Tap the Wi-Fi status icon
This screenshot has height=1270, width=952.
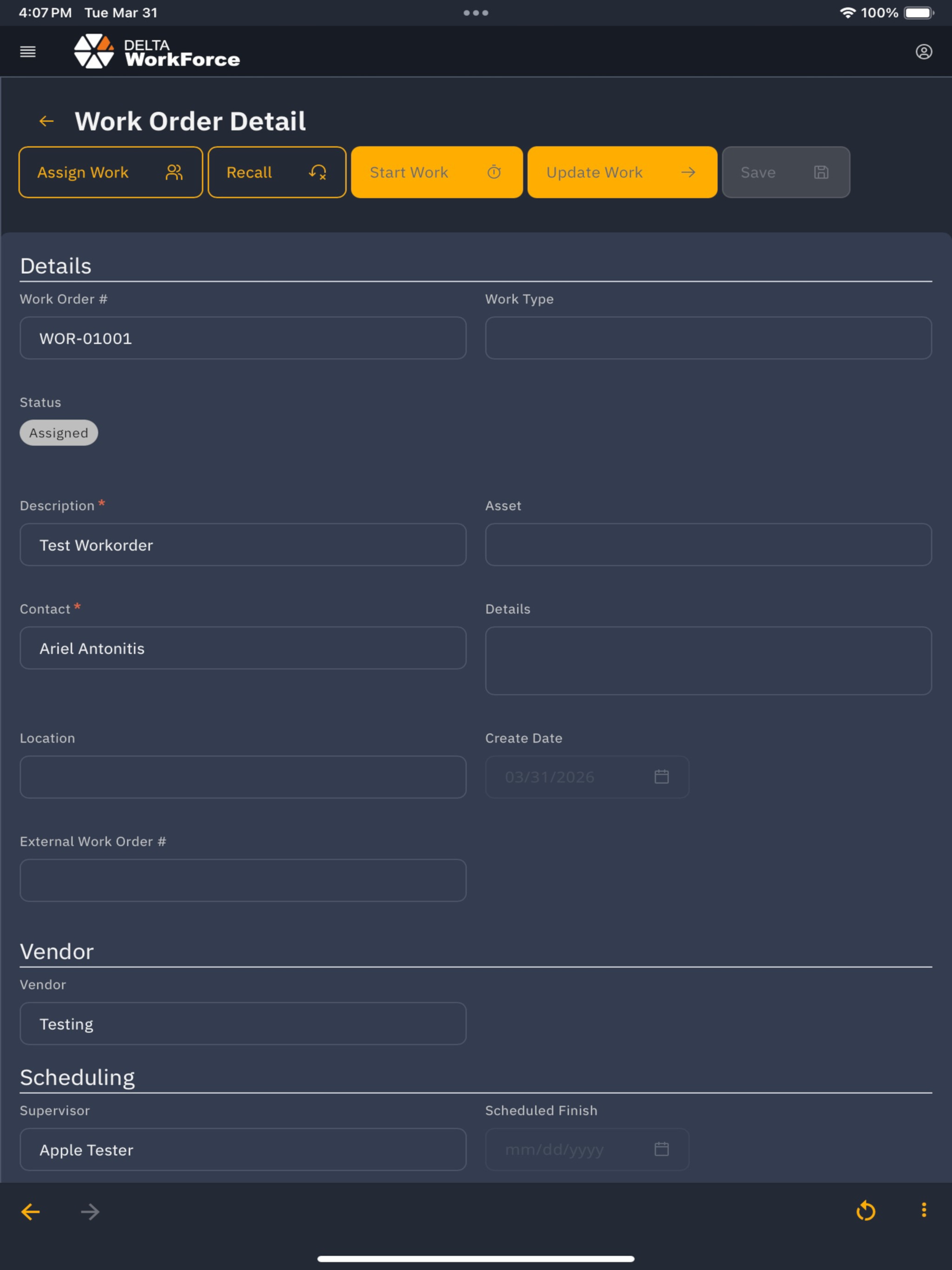847,13
